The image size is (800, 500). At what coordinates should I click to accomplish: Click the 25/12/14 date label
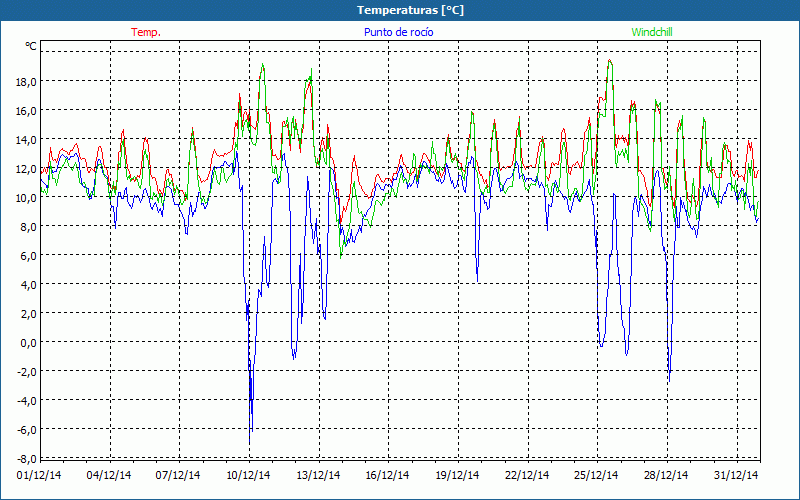pos(596,475)
